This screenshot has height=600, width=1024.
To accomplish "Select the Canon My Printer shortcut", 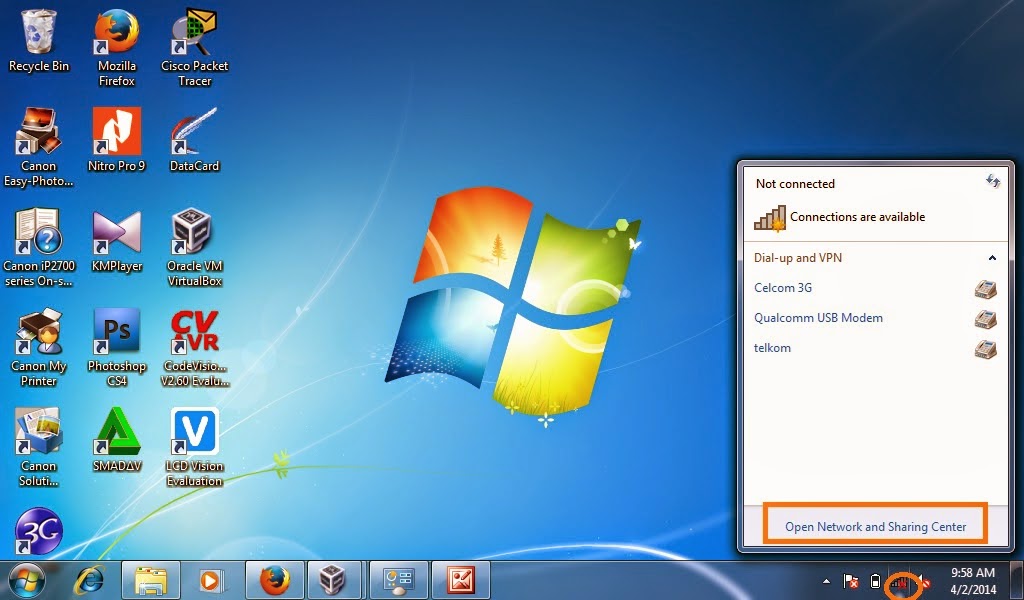I will (x=39, y=348).
